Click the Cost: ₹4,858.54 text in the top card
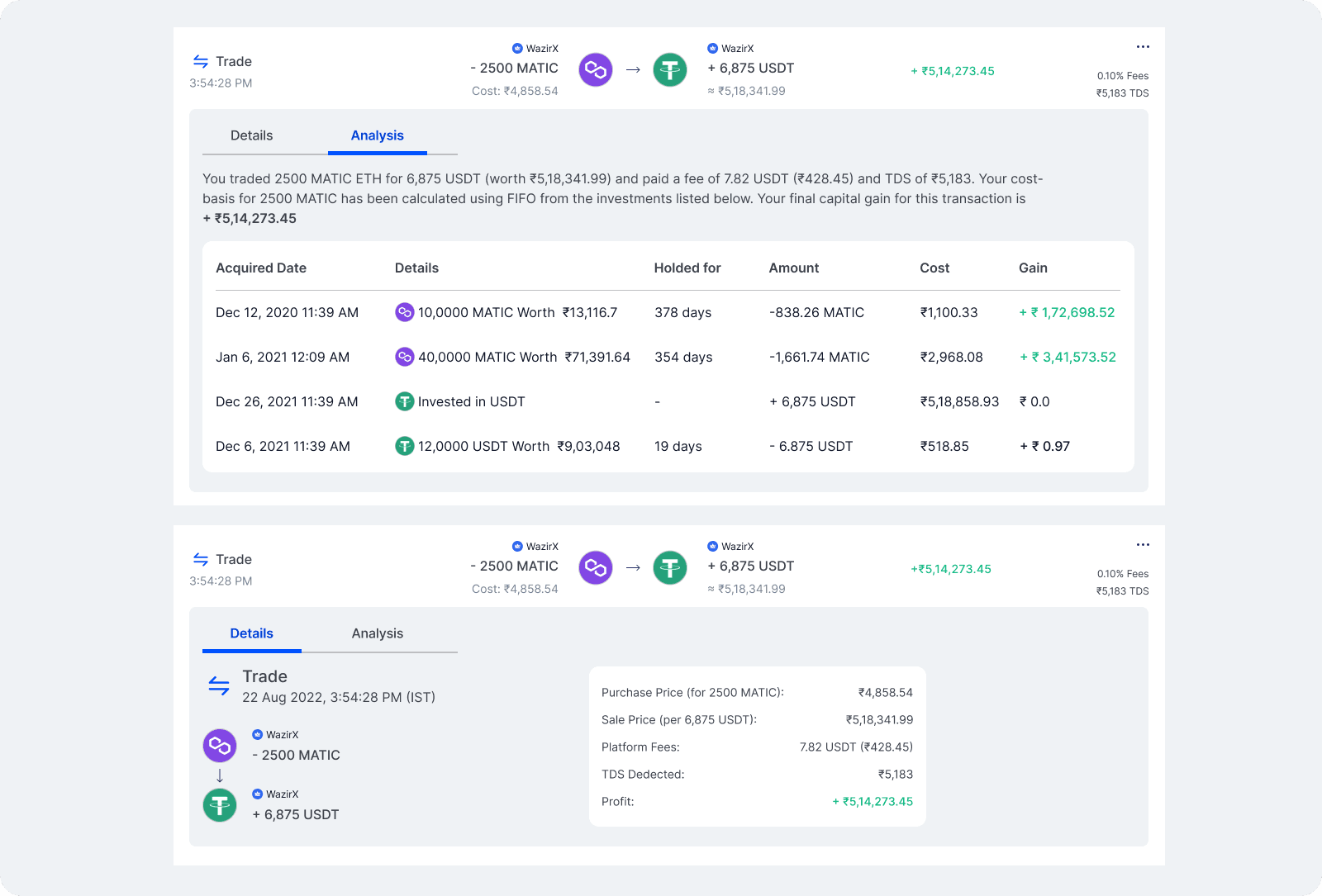 tap(515, 91)
